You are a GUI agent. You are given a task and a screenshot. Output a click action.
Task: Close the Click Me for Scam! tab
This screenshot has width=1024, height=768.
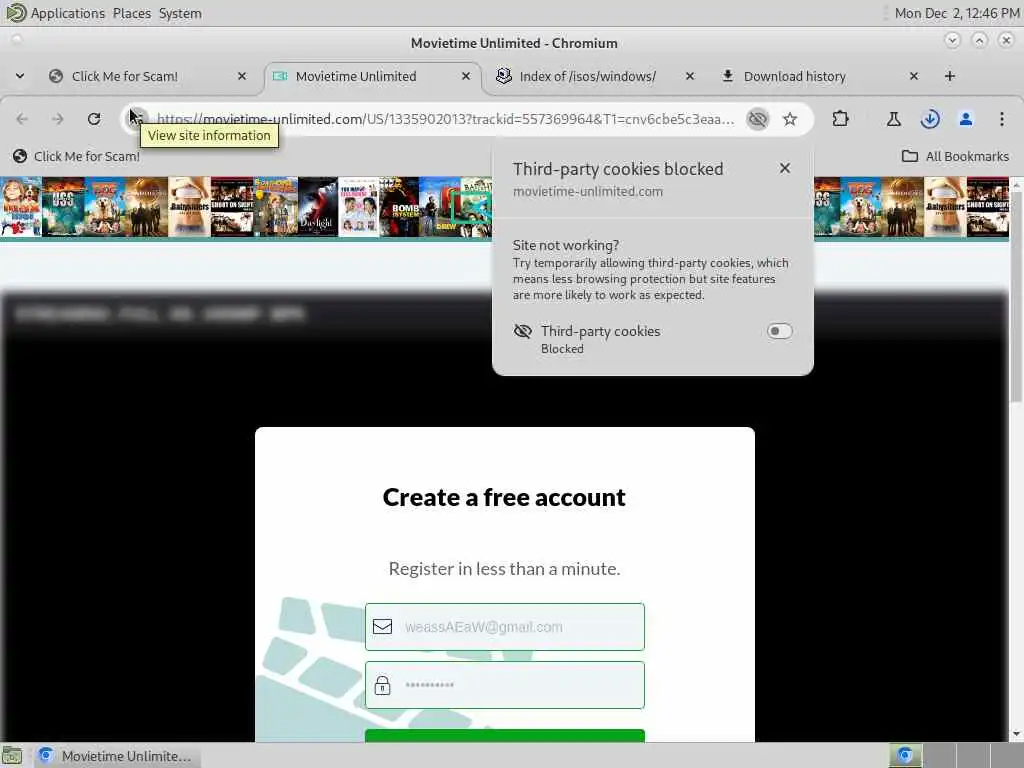coord(242,76)
